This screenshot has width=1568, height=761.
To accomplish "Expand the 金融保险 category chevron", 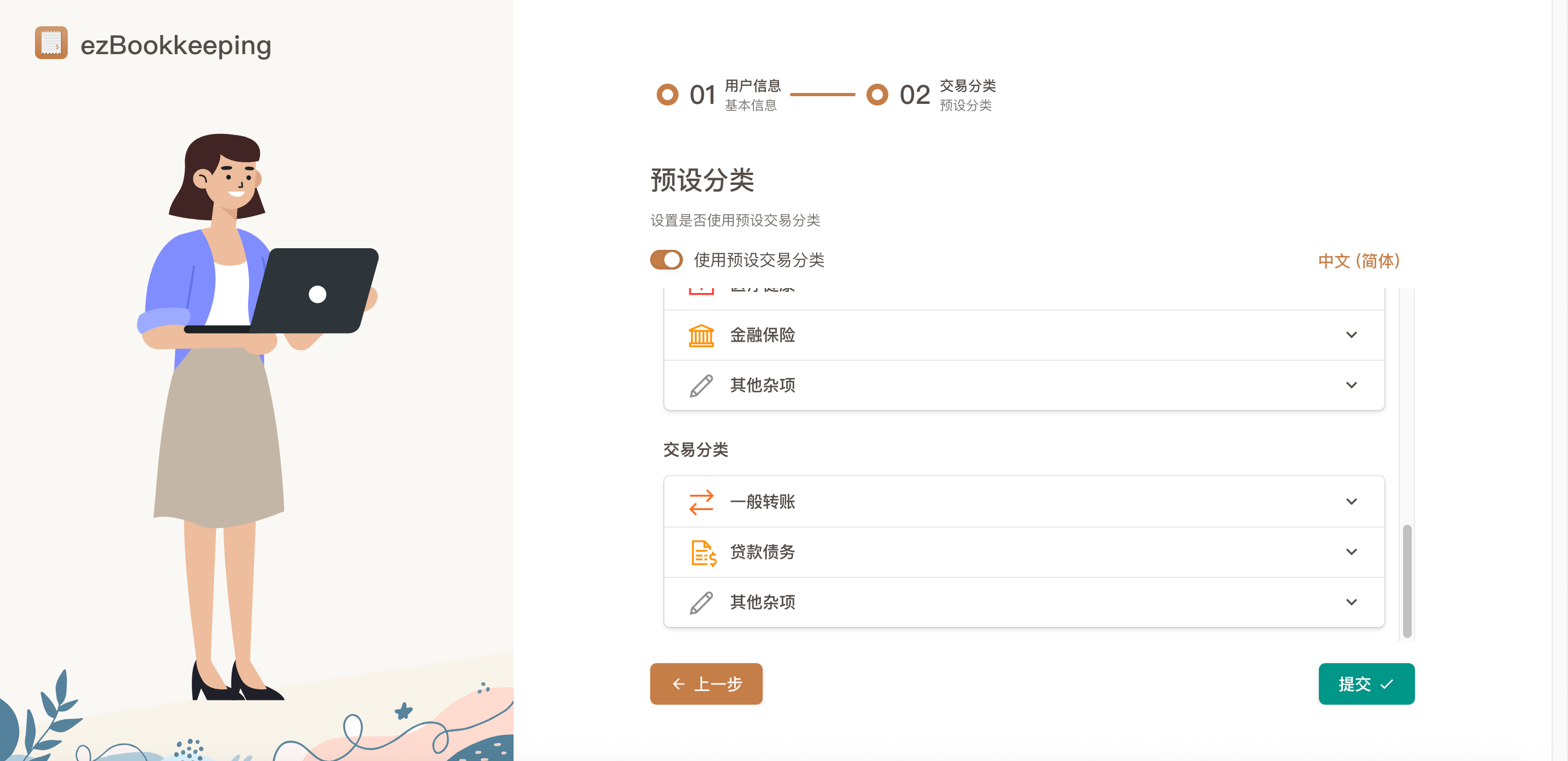I will [x=1351, y=335].
